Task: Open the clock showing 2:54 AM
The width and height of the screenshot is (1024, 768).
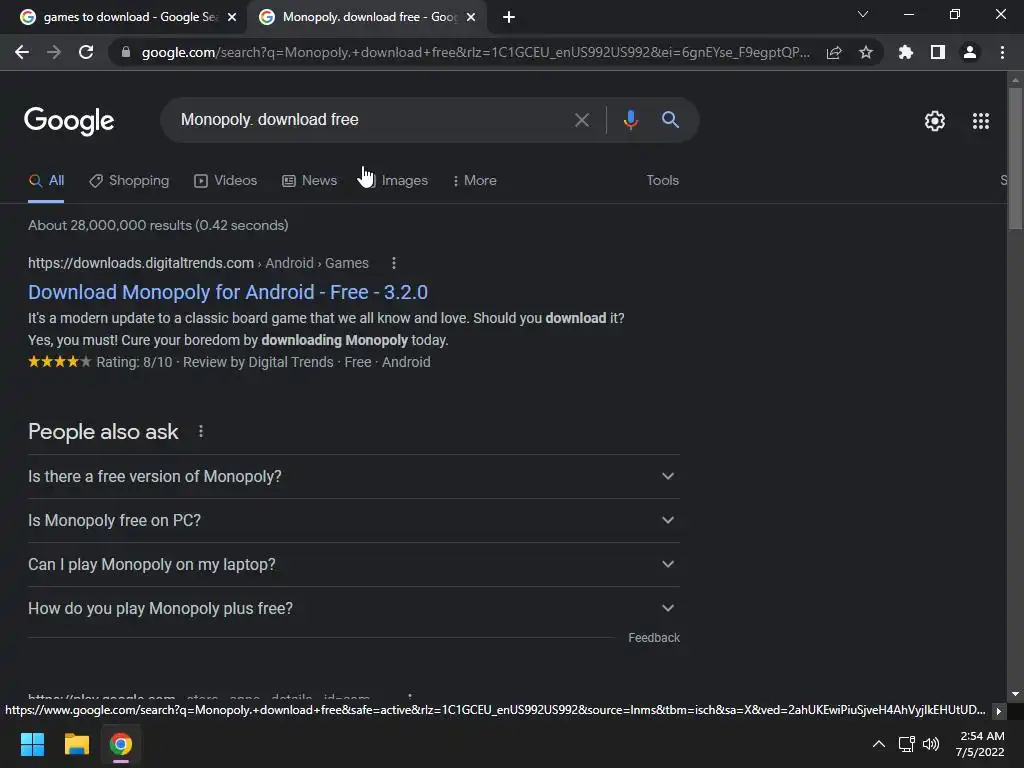Action: 980,744
